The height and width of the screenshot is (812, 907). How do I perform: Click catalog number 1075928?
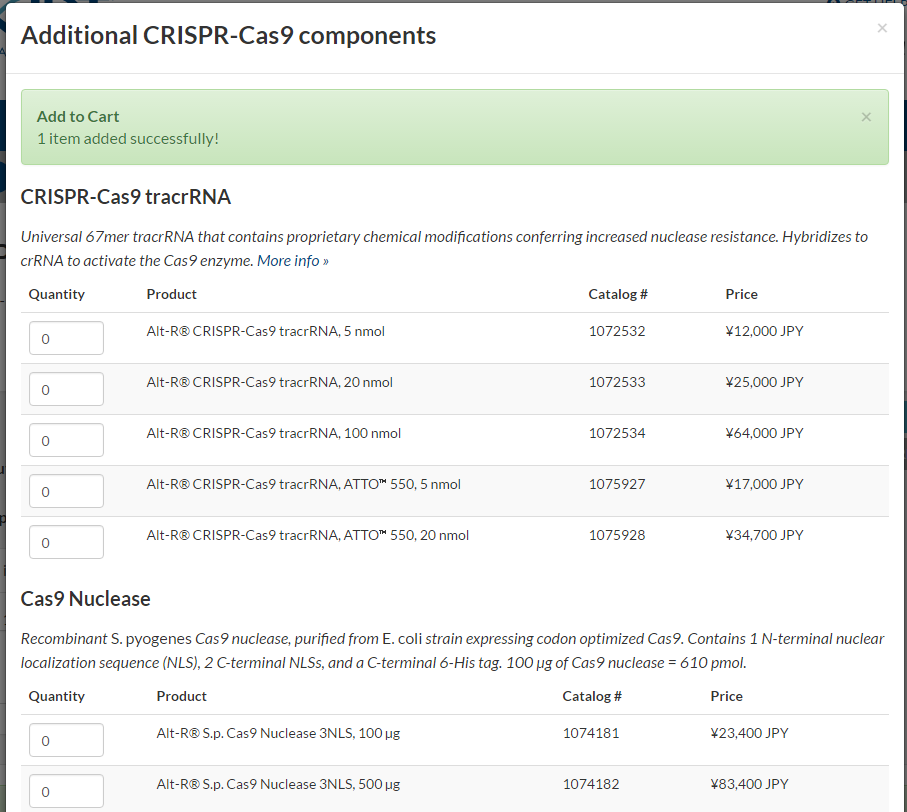617,535
